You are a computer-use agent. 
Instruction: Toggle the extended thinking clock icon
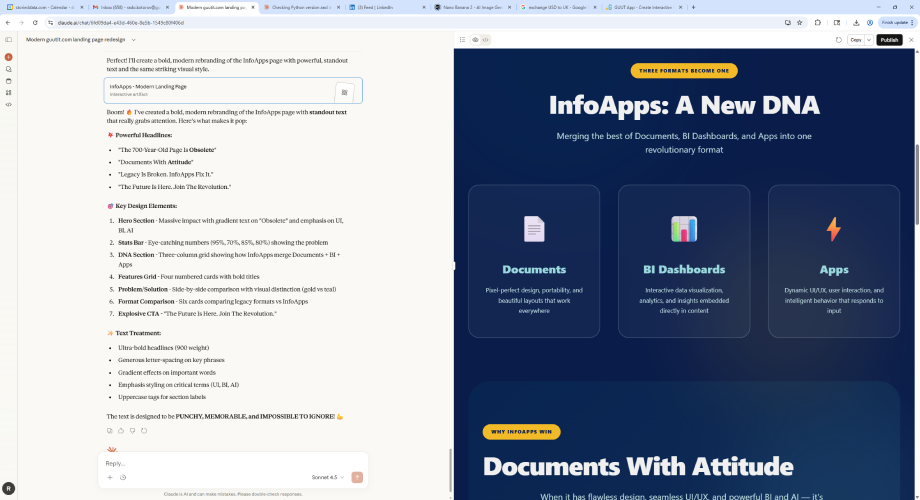(x=123, y=477)
